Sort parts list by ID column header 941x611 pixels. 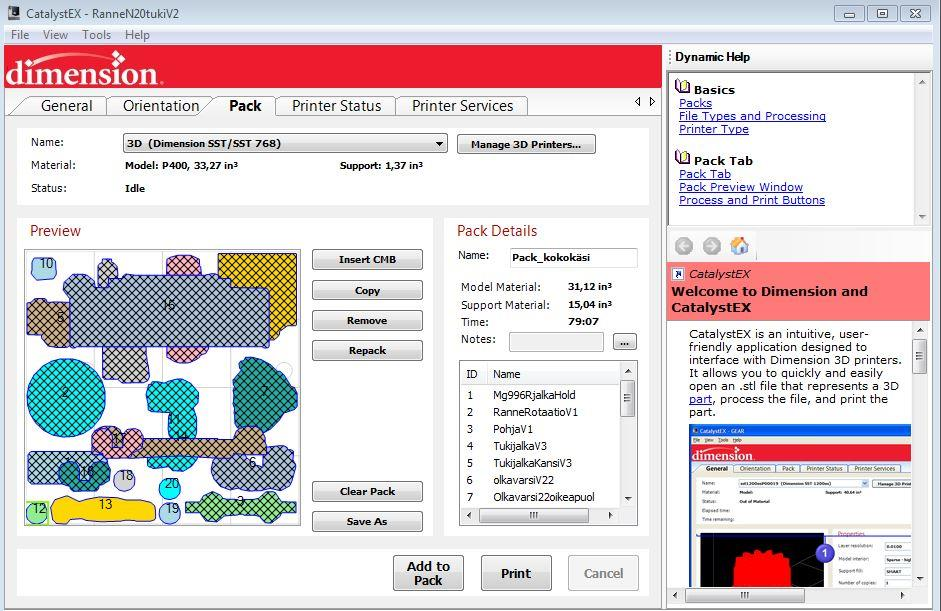coord(472,374)
